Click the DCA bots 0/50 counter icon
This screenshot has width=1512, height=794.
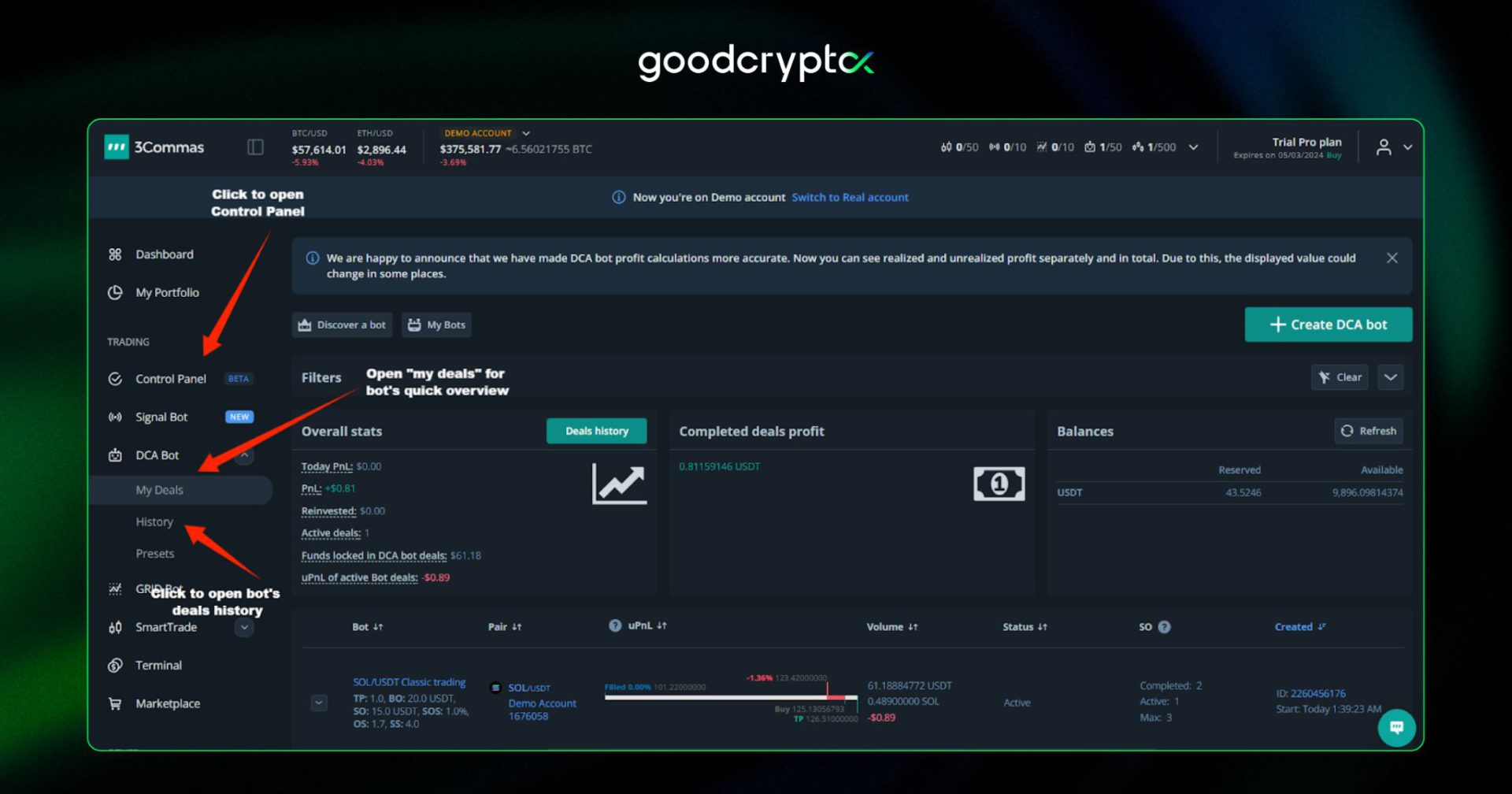coord(946,147)
